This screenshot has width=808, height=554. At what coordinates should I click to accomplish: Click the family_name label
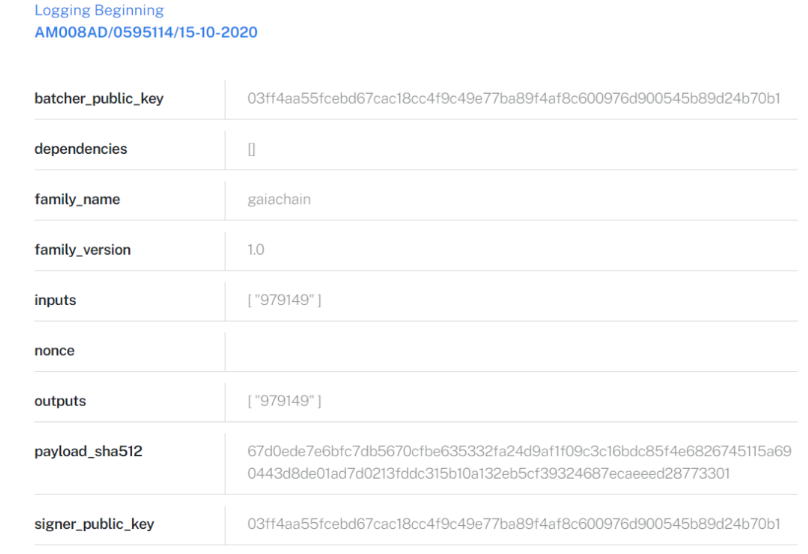coord(77,199)
